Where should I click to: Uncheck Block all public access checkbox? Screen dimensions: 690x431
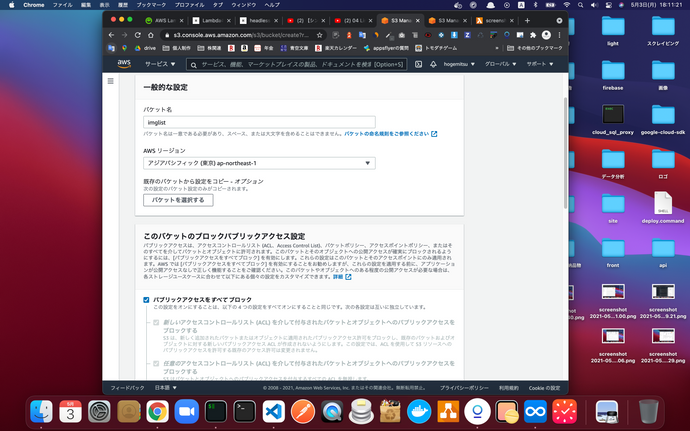coord(146,300)
